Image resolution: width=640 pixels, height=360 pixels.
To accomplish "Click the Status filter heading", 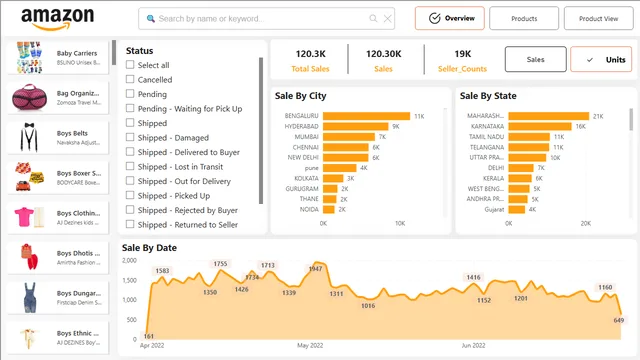I will 139,51.
